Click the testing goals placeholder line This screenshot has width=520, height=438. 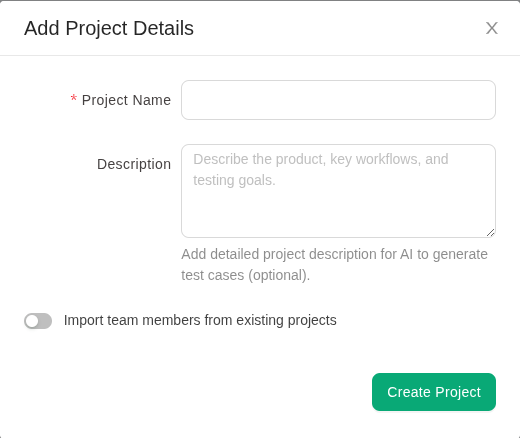[x=234, y=180]
